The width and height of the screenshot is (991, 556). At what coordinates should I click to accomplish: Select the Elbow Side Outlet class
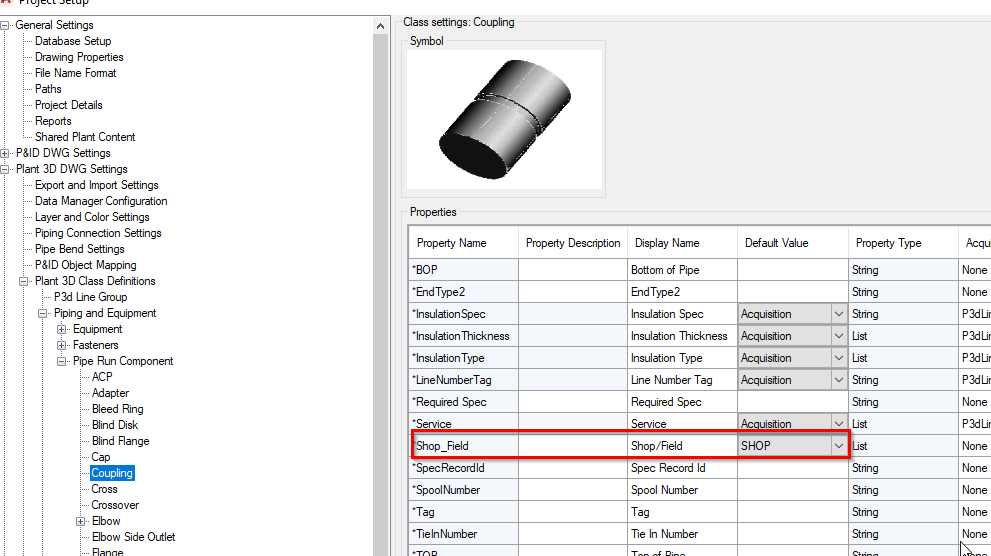(133, 537)
